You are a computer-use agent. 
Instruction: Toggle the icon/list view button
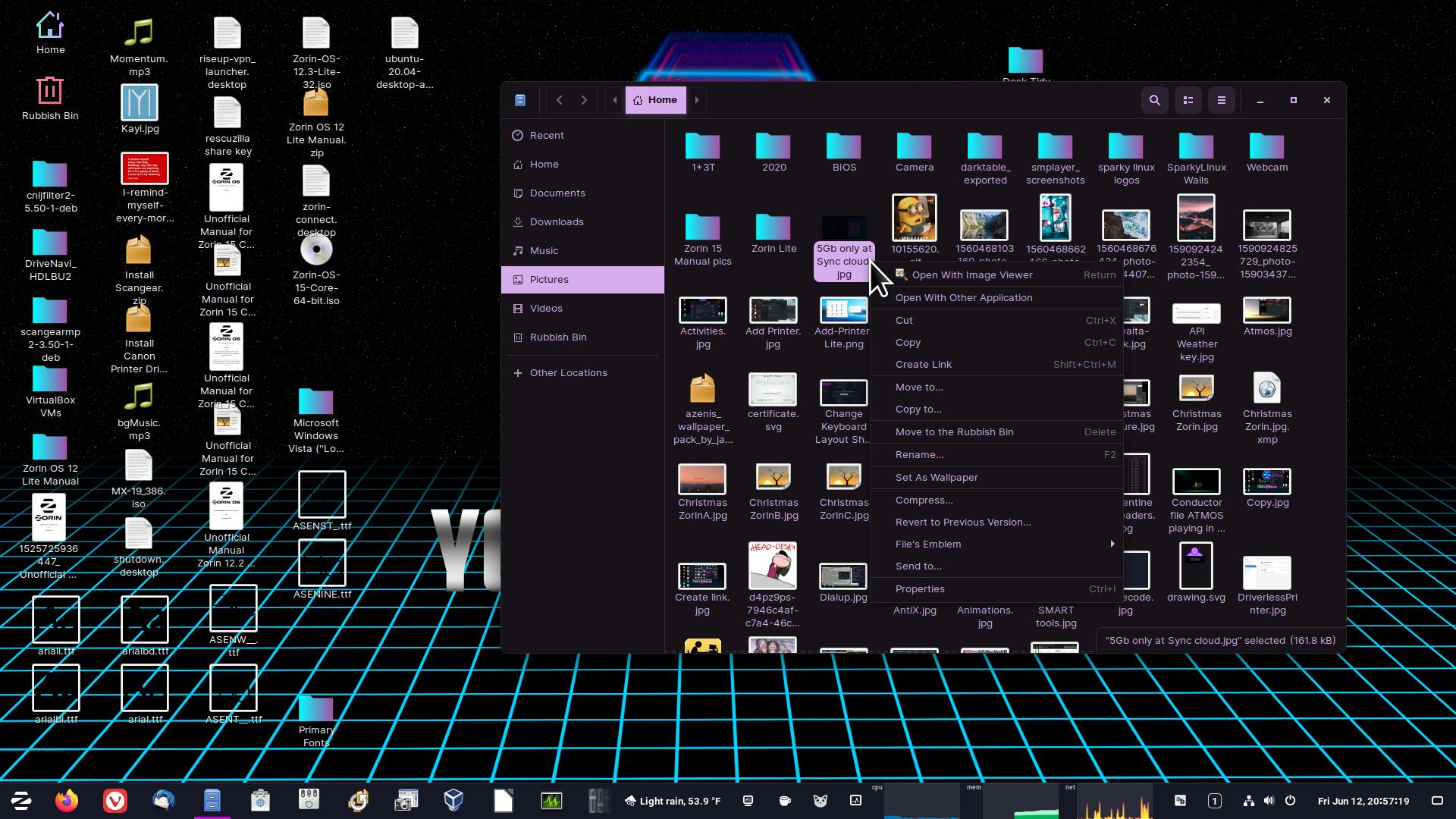click(1188, 100)
